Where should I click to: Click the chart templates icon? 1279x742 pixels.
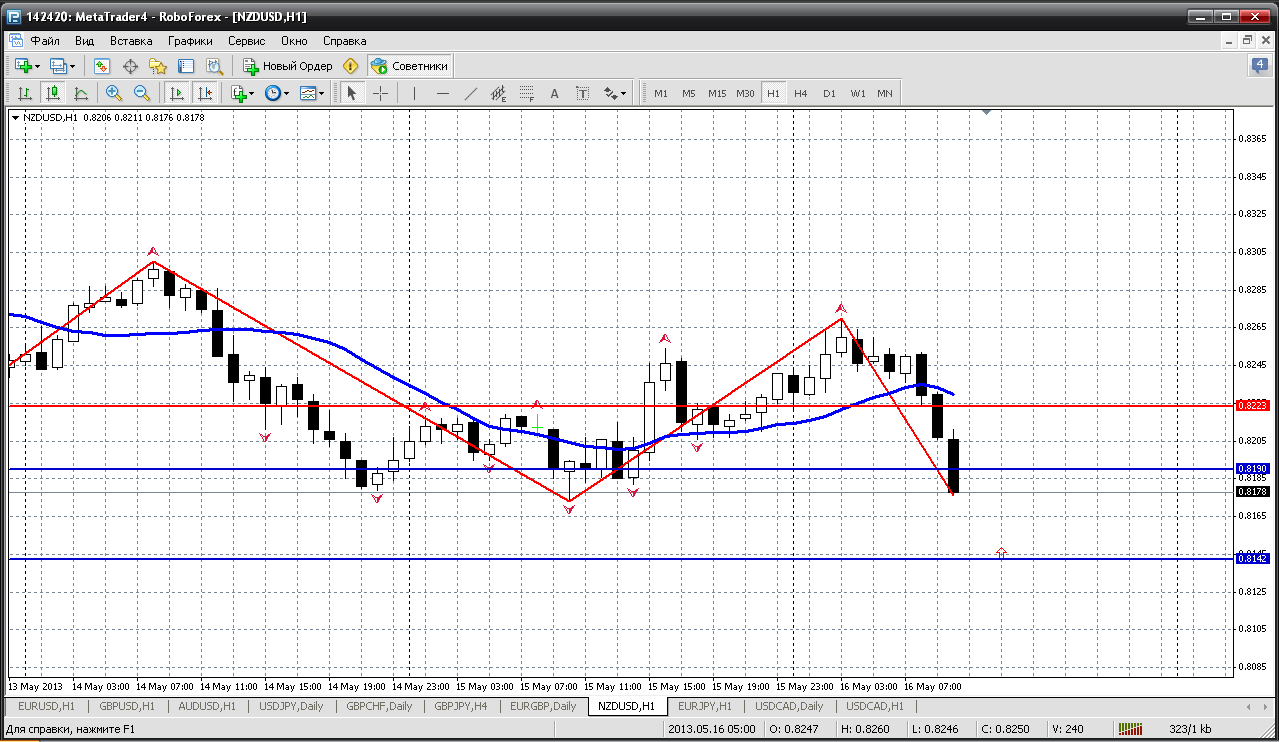click(x=308, y=93)
